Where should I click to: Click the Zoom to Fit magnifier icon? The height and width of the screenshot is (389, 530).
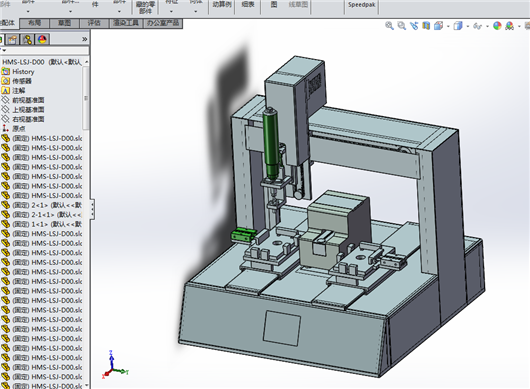(x=389, y=26)
